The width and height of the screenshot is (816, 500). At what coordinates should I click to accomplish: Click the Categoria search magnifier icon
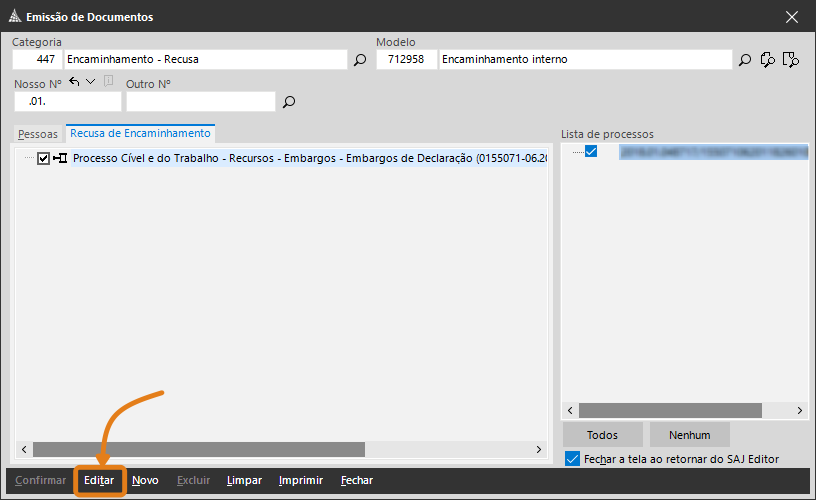(x=360, y=60)
